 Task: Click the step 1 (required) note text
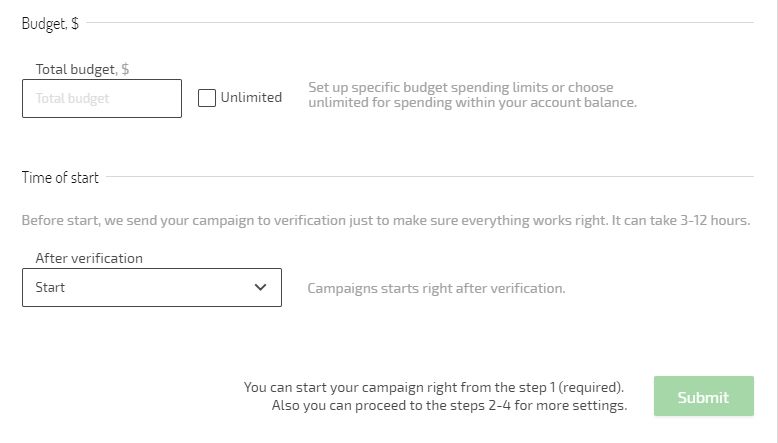[434, 387]
